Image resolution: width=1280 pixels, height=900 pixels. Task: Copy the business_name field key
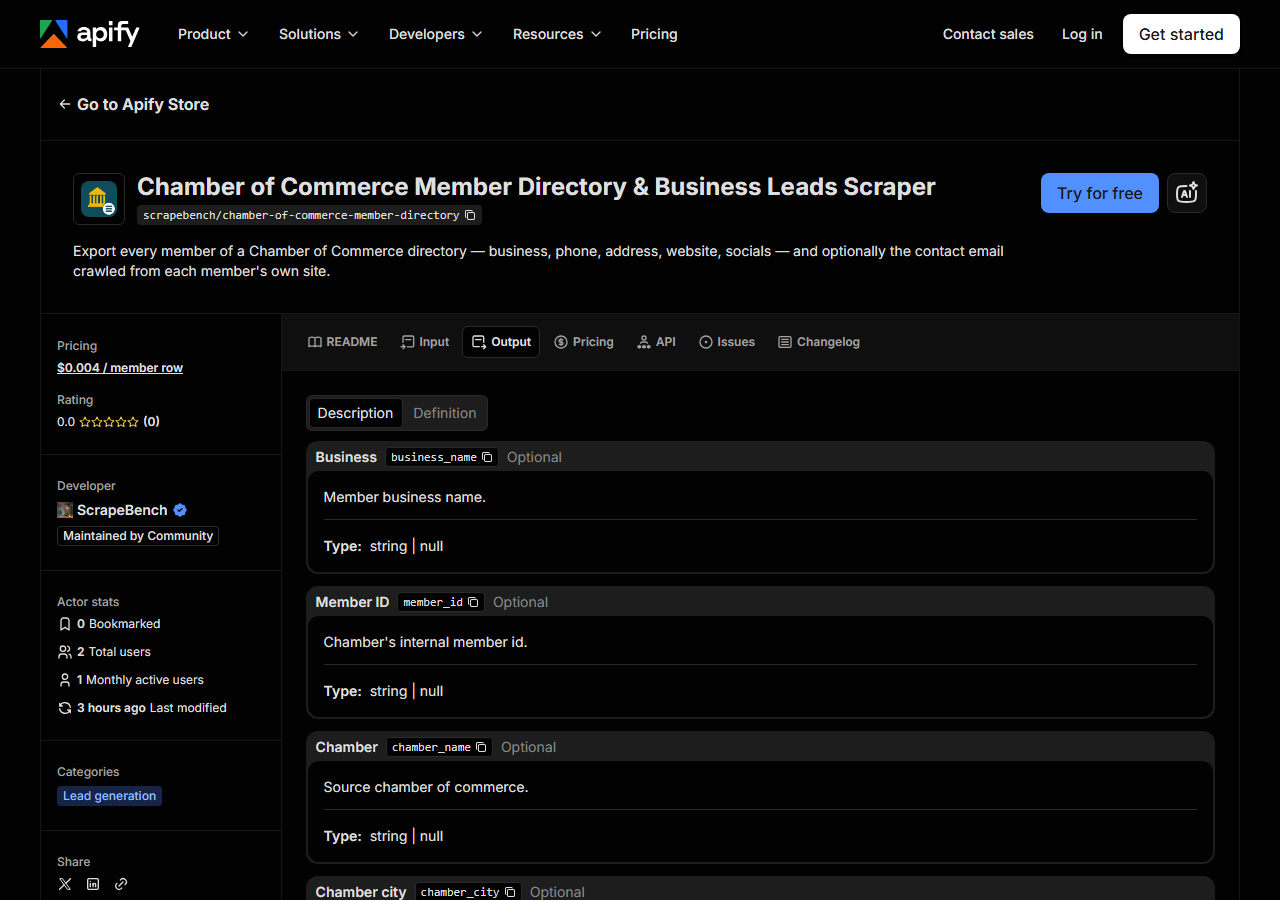point(487,457)
